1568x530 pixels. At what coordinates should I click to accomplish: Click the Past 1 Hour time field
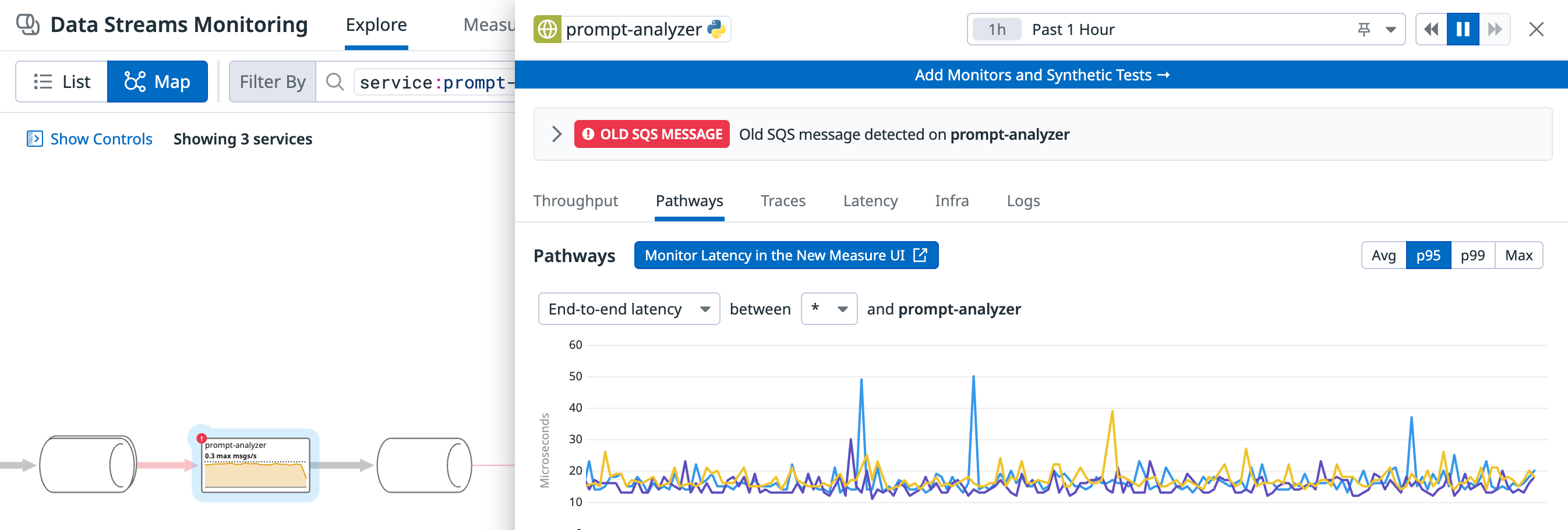(1186, 29)
